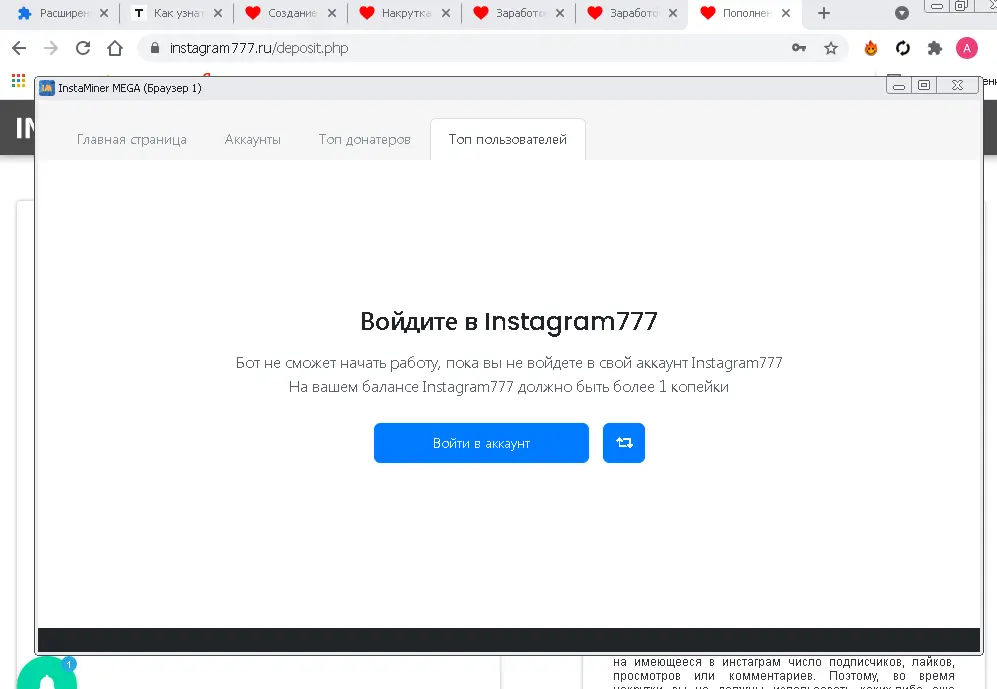
Task: Minimize the InstaMiner MEGA window
Action: tap(899, 86)
